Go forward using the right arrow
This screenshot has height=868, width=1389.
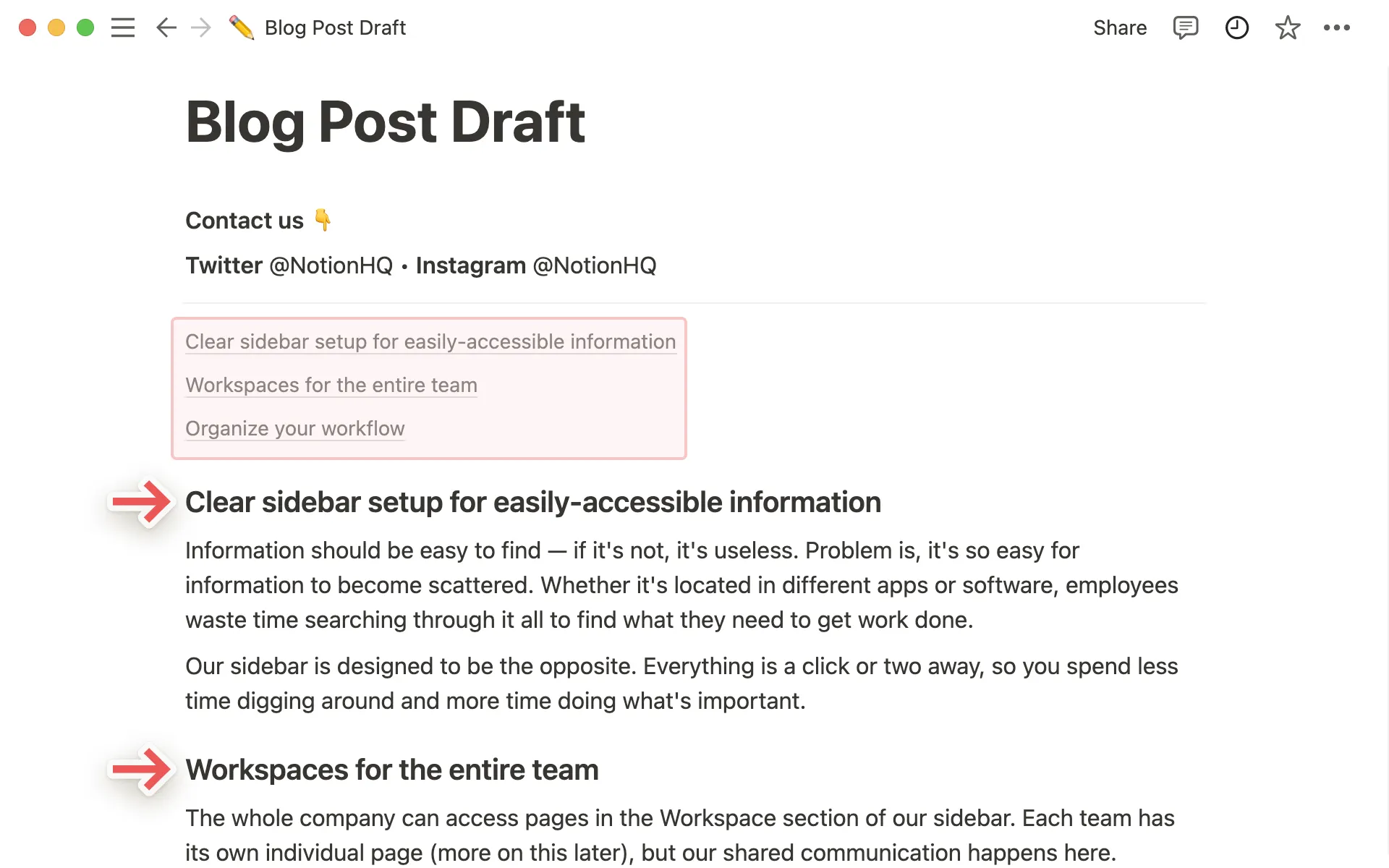(201, 27)
